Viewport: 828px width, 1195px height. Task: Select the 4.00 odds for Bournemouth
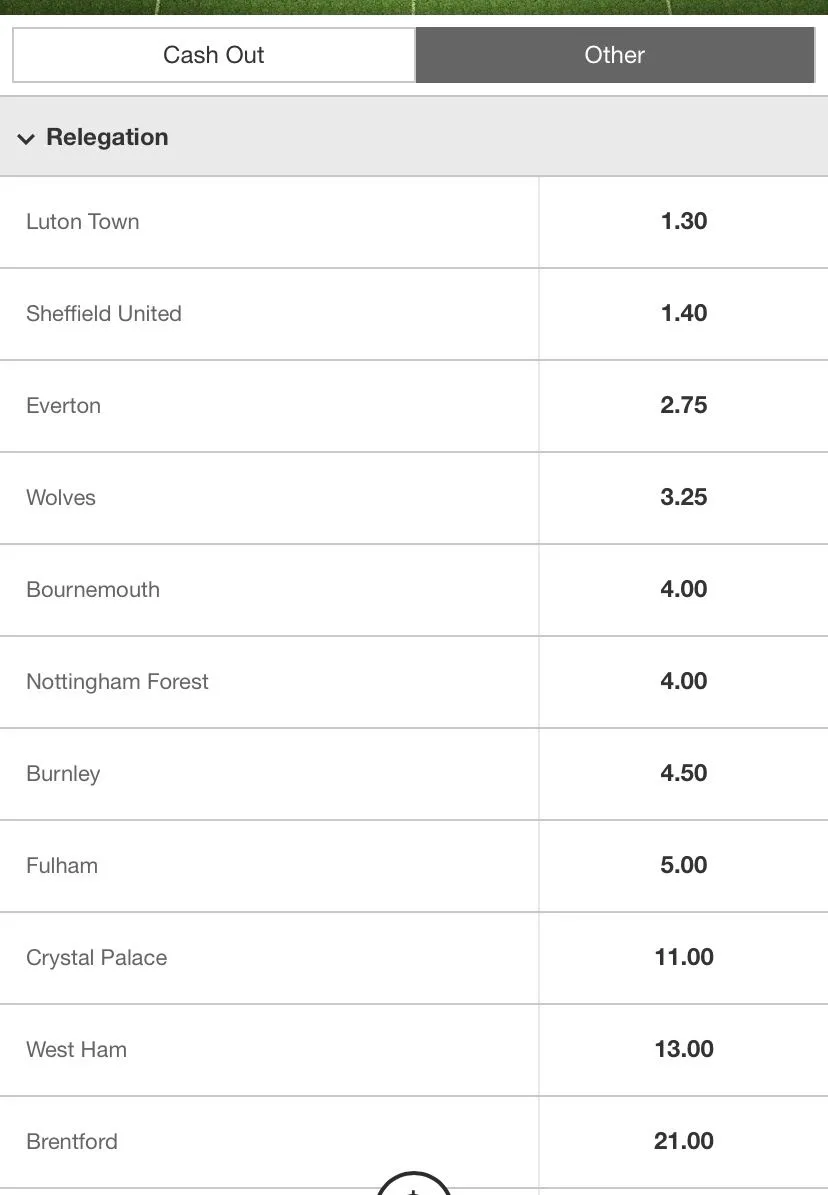click(683, 589)
